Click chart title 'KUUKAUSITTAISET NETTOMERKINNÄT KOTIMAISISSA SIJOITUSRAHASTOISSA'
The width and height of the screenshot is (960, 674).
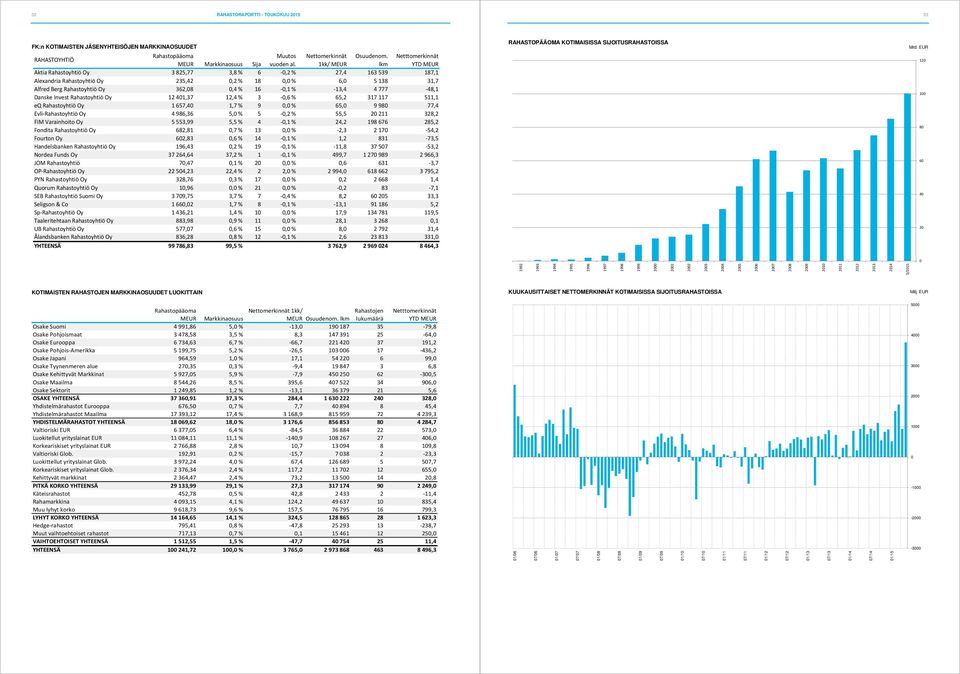point(615,292)
